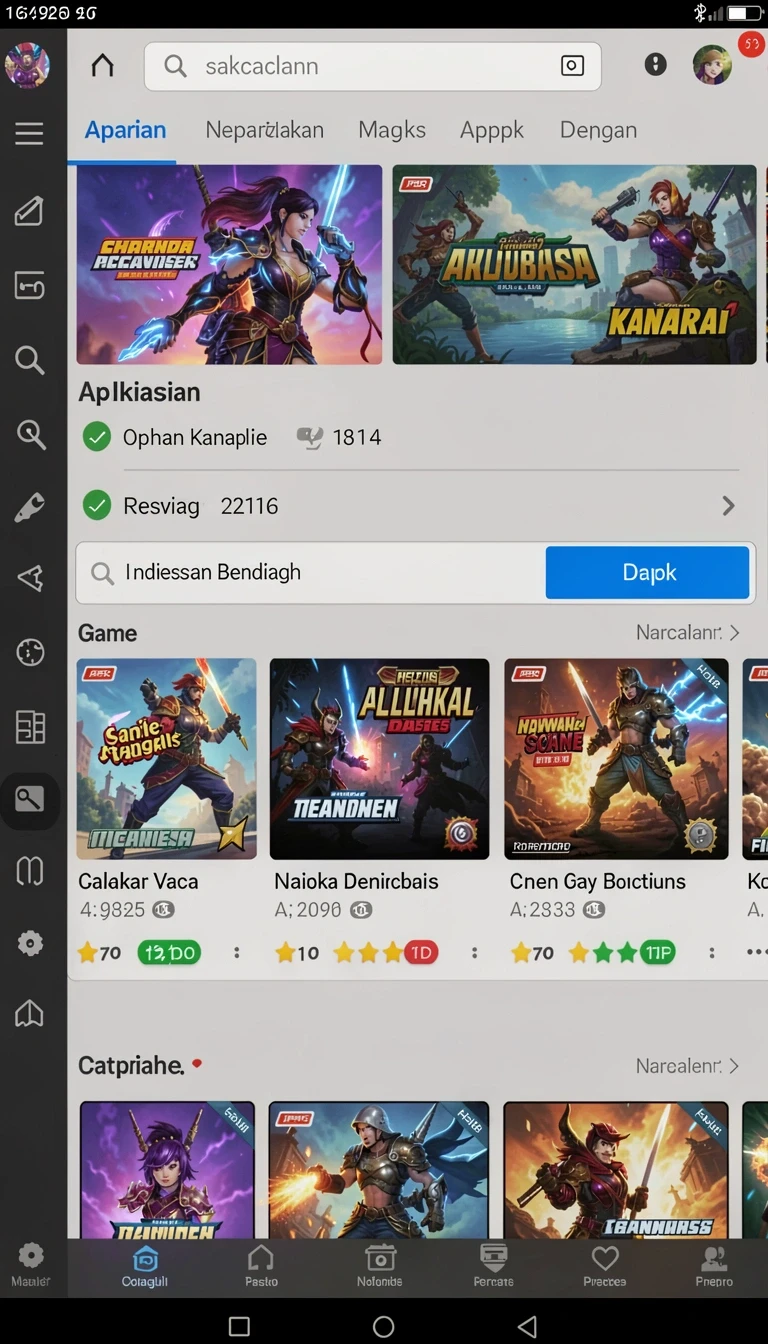Switch to the Magks tab
The height and width of the screenshot is (1344, 768).
click(392, 130)
